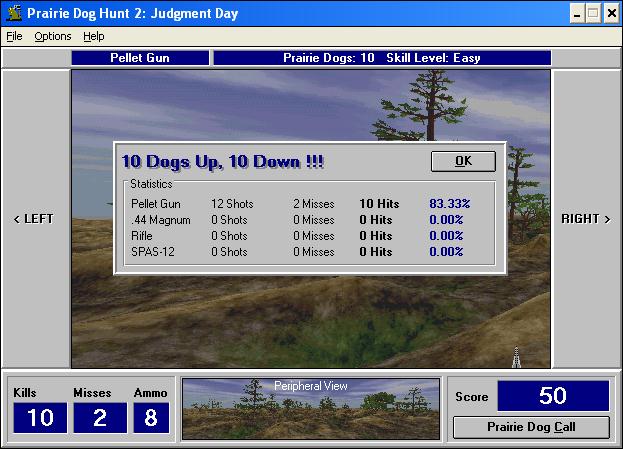Click the .44 Magnum row label
623x449 pixels.
[x=161, y=220]
